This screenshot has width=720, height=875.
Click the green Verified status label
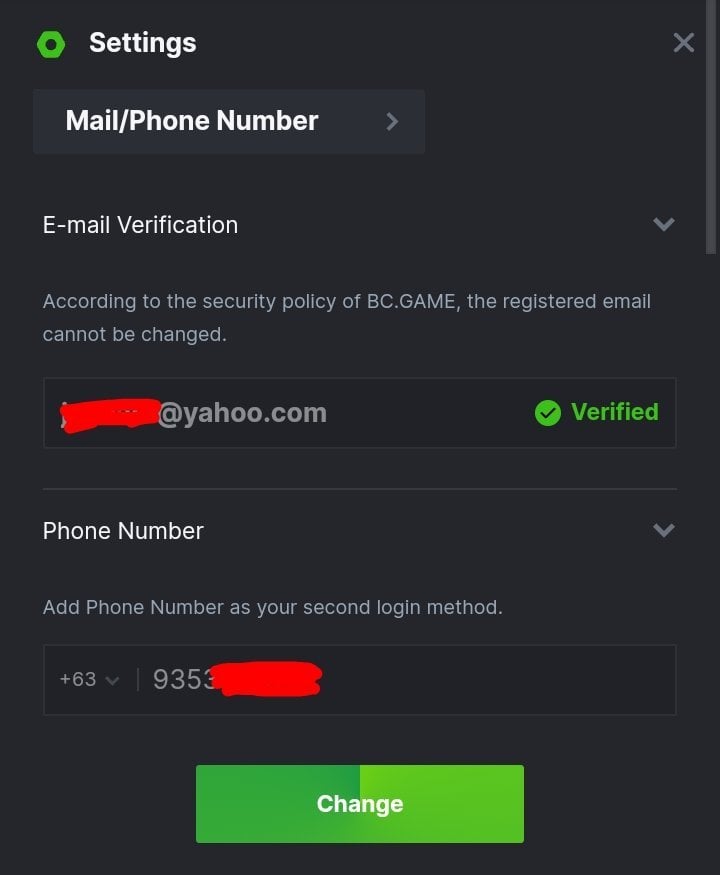[614, 412]
